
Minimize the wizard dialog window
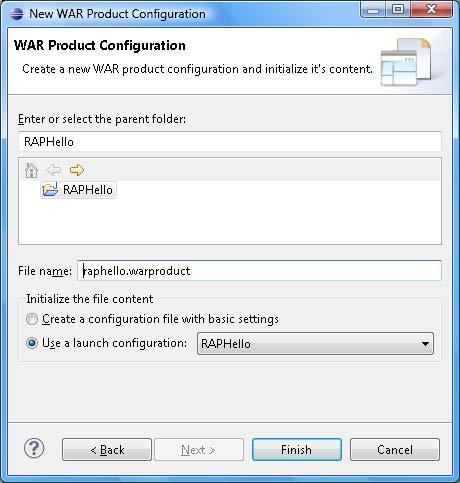(373, 10)
